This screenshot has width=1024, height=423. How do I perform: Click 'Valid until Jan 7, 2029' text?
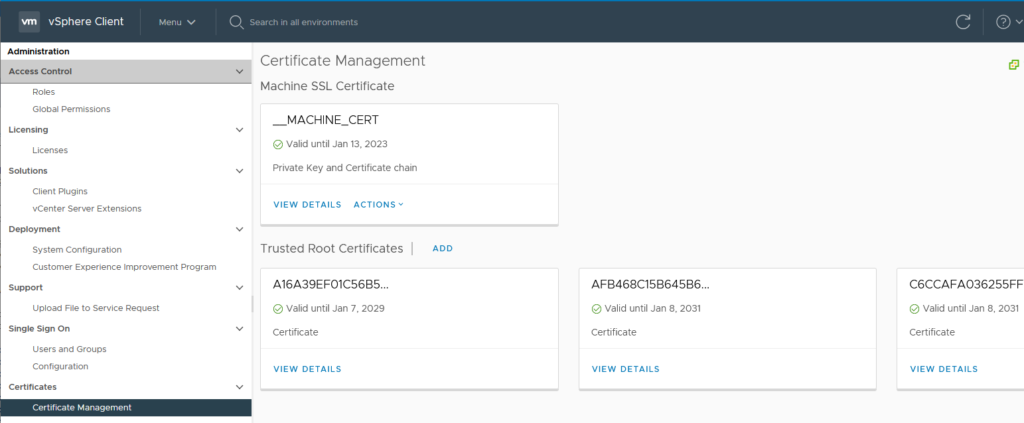335,309
